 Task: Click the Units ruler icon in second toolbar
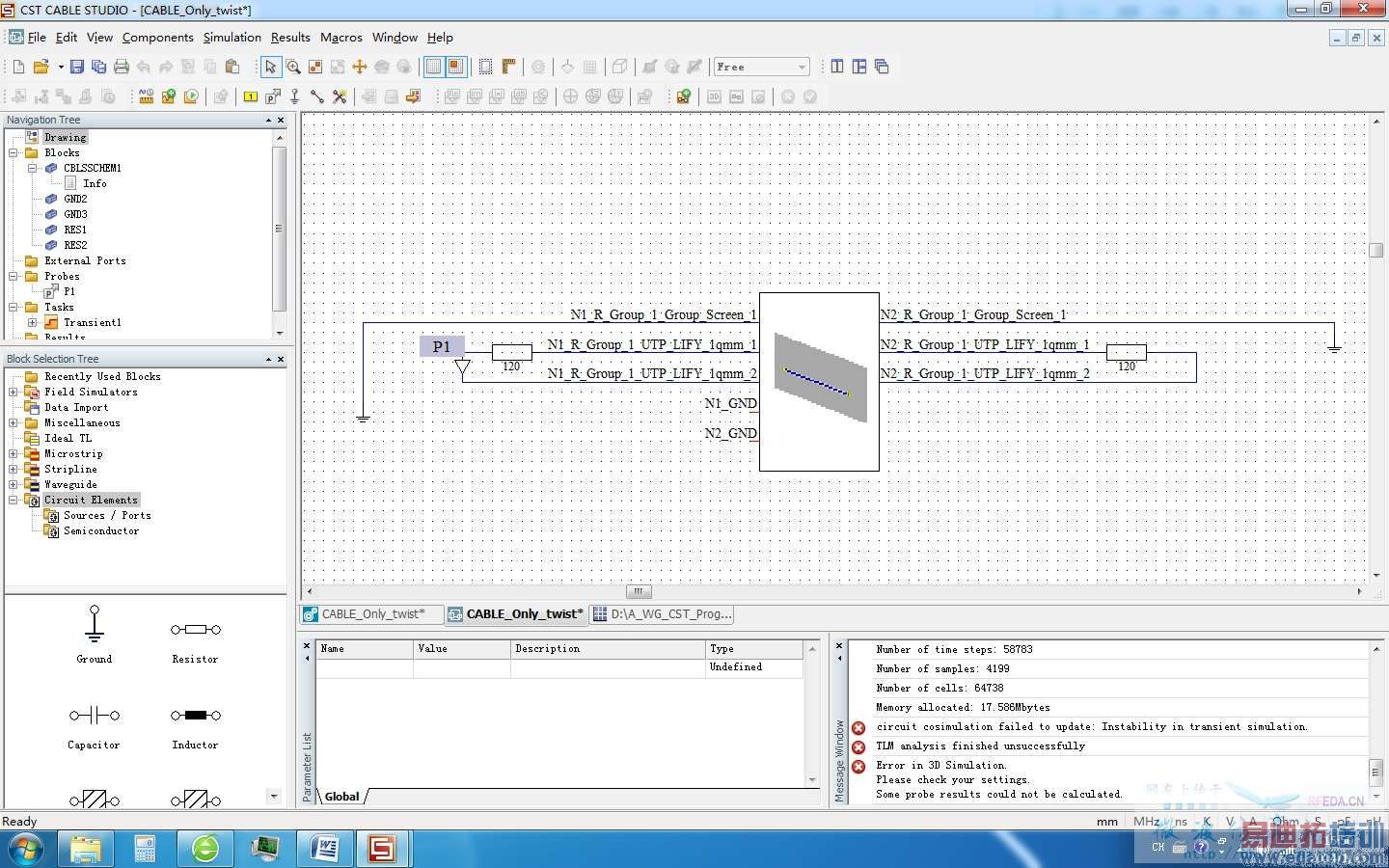[147, 96]
